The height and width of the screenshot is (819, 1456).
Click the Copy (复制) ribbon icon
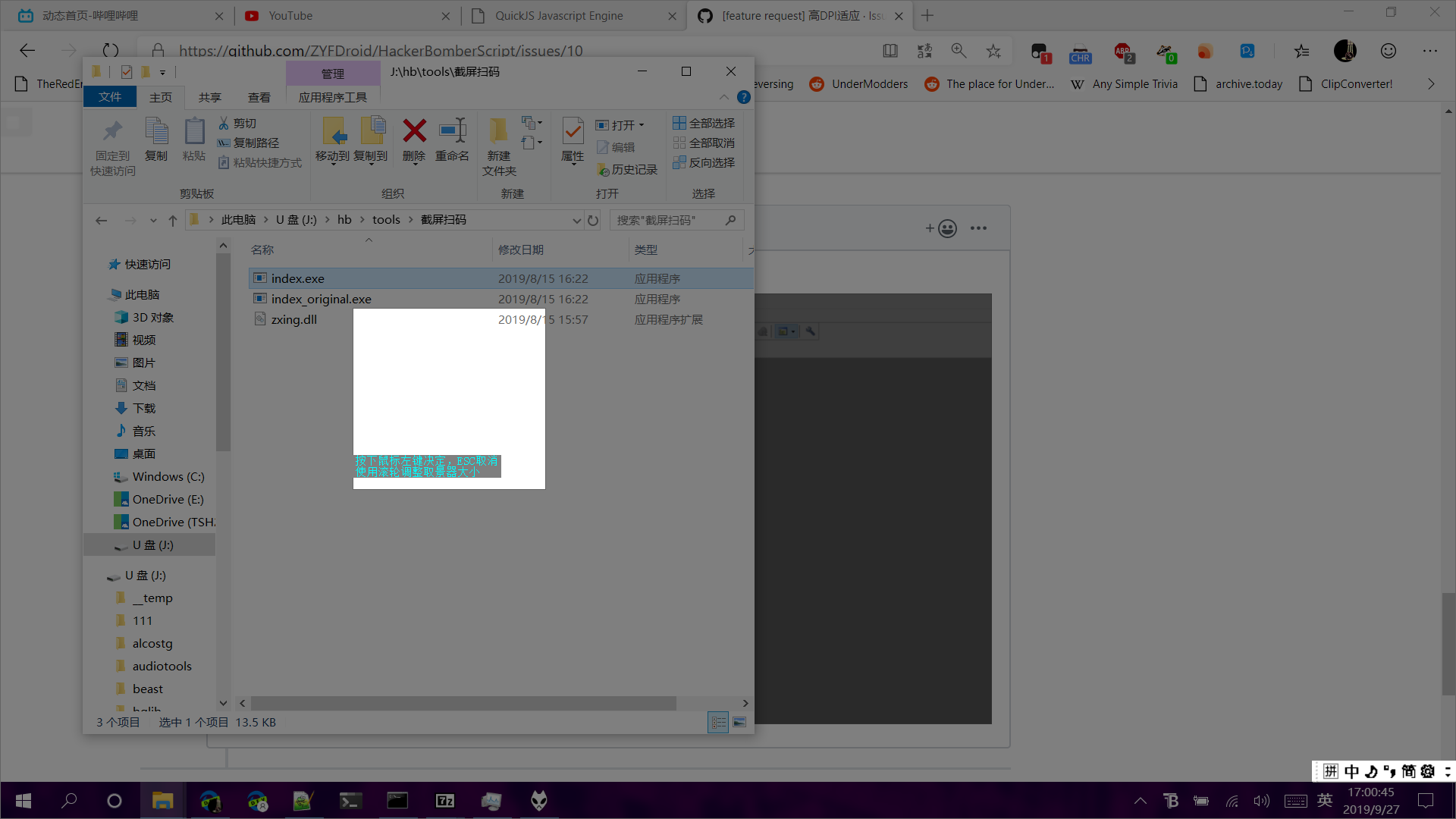point(156,132)
